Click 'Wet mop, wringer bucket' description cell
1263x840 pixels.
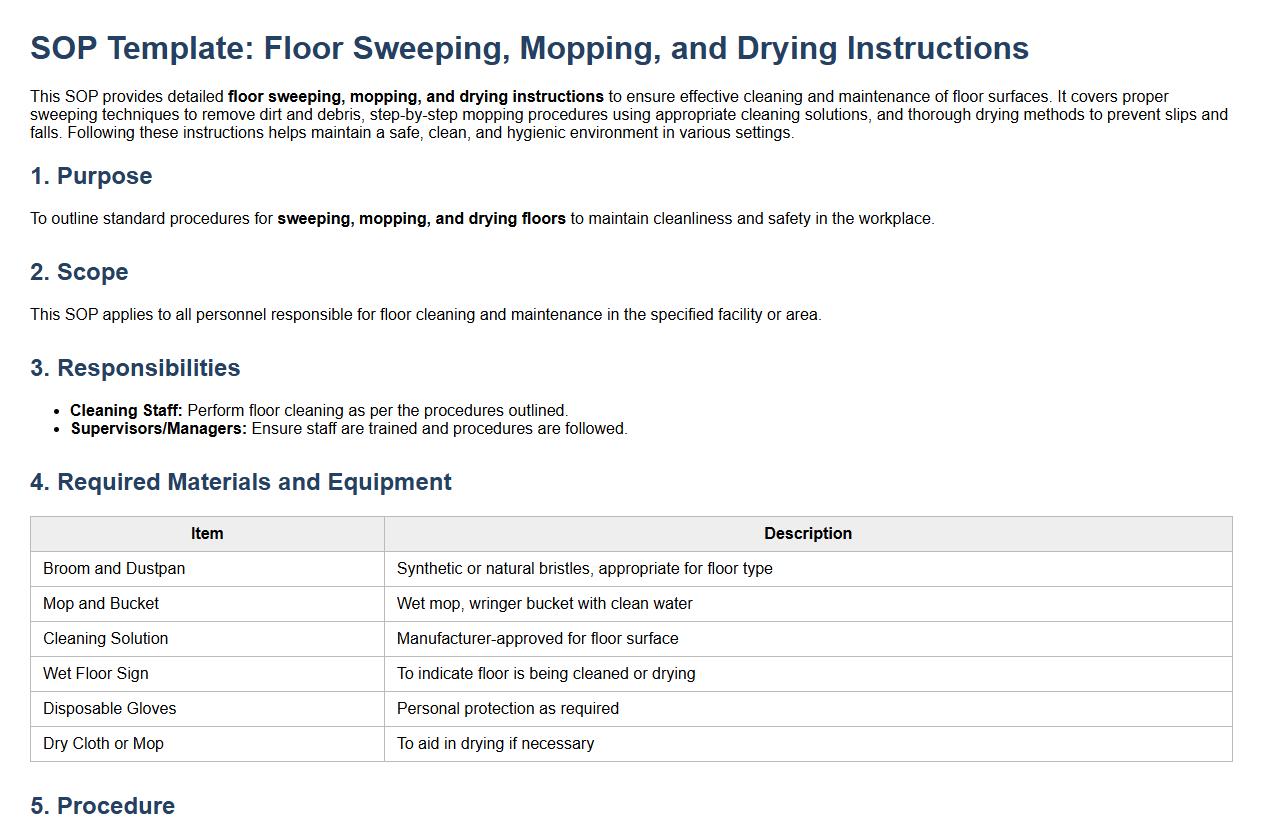click(x=544, y=604)
